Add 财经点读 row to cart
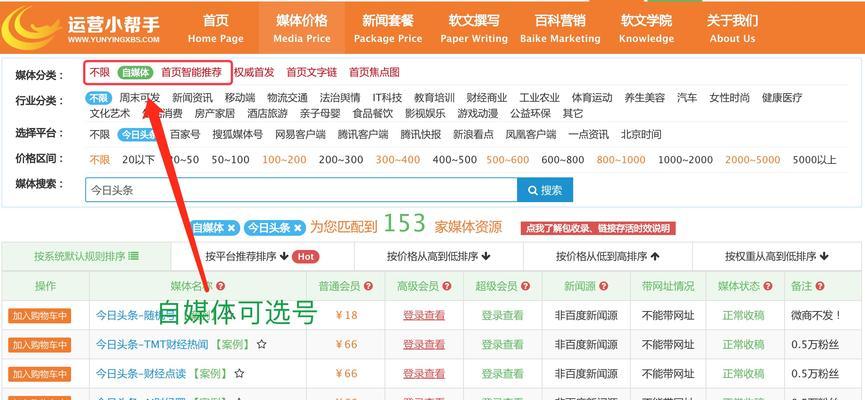The height and width of the screenshot is (400, 865). tap(40, 374)
